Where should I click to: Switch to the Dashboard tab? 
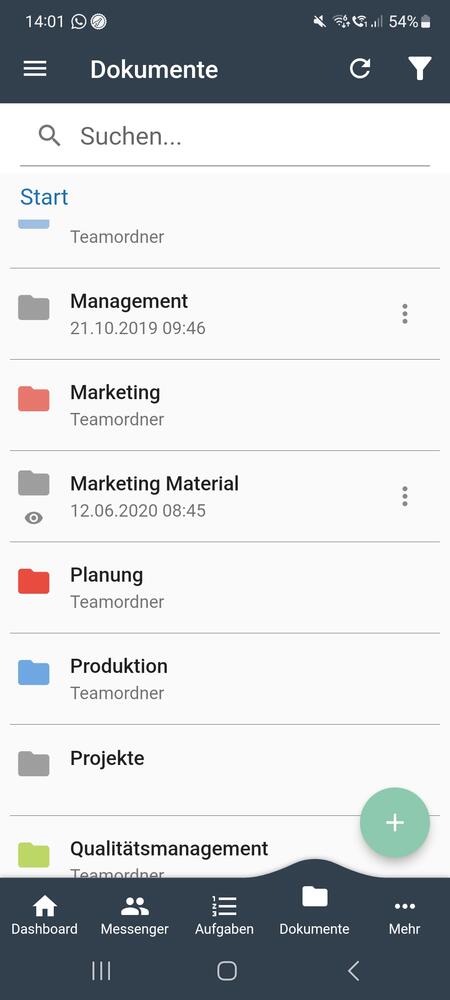[45, 917]
